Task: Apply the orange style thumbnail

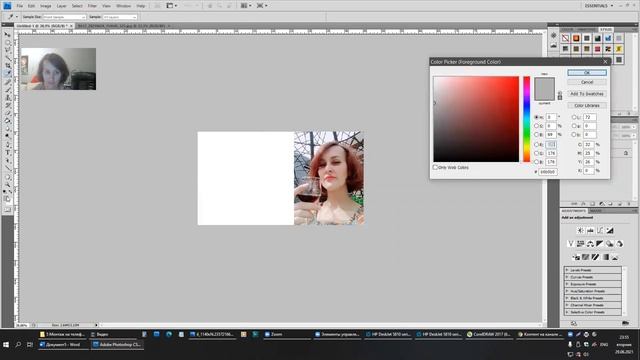Action: (x=576, y=38)
